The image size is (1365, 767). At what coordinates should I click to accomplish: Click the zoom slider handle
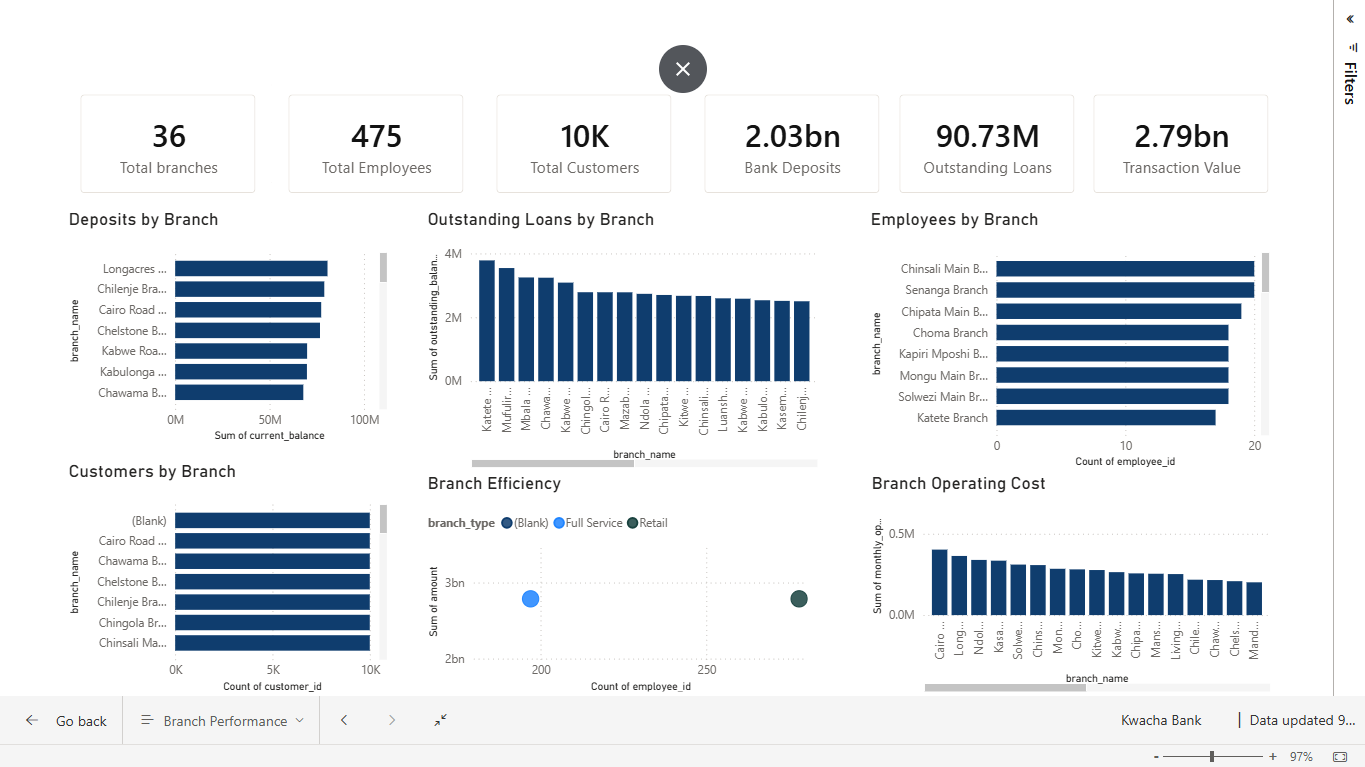1212,757
